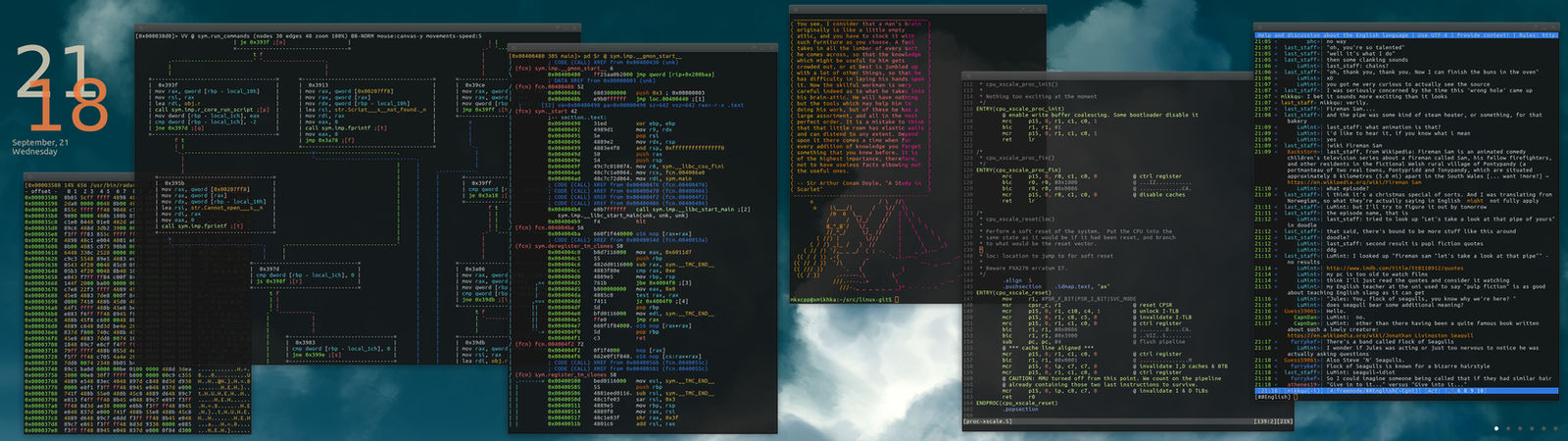This screenshot has height=441, width=1568.
Task: Click the "@ reset CPSR" comment in Vim
Action: click(x=1151, y=305)
